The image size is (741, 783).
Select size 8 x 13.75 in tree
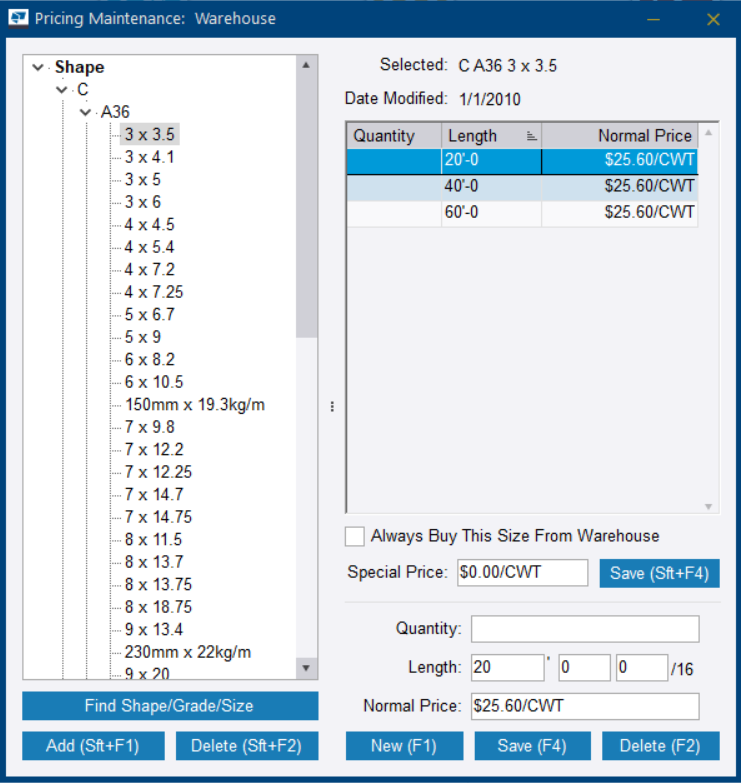158,584
